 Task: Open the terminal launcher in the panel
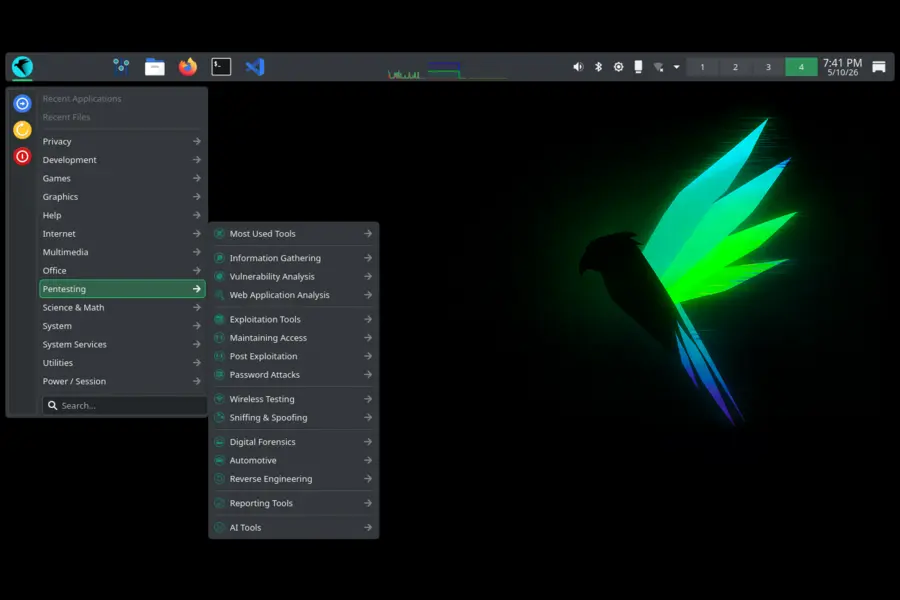click(x=221, y=67)
